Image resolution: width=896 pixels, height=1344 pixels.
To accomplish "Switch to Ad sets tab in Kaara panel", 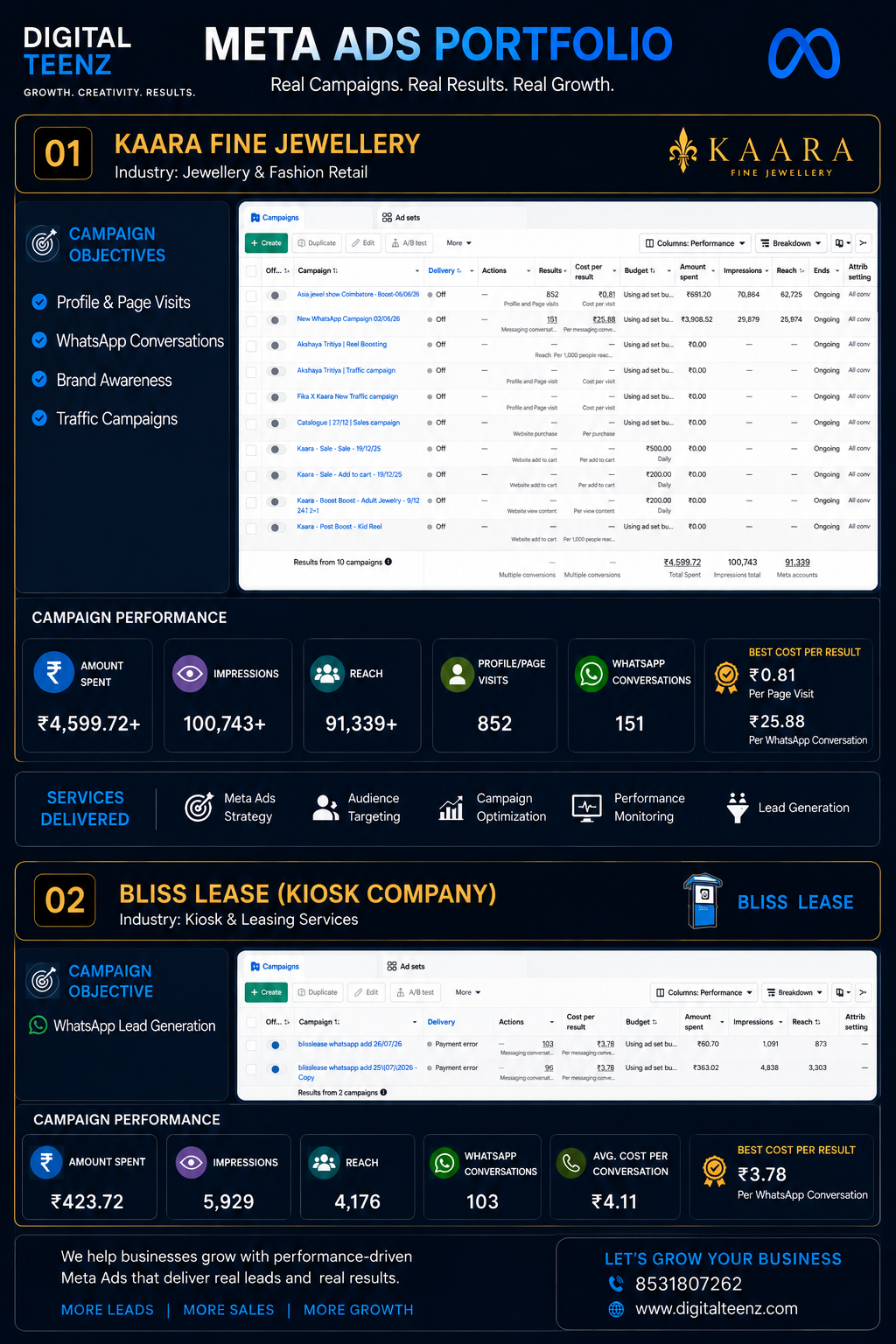I will tap(401, 218).
